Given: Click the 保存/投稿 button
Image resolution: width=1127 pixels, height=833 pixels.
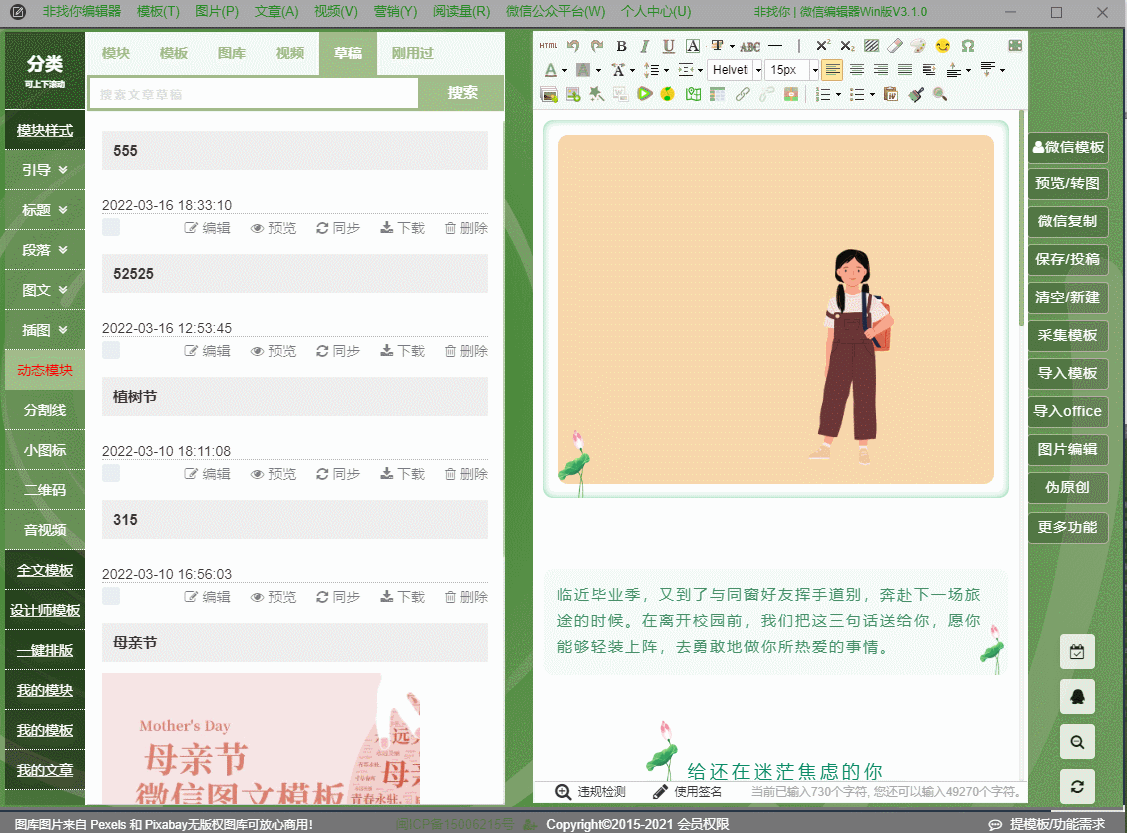Looking at the screenshot, I should [1067, 259].
